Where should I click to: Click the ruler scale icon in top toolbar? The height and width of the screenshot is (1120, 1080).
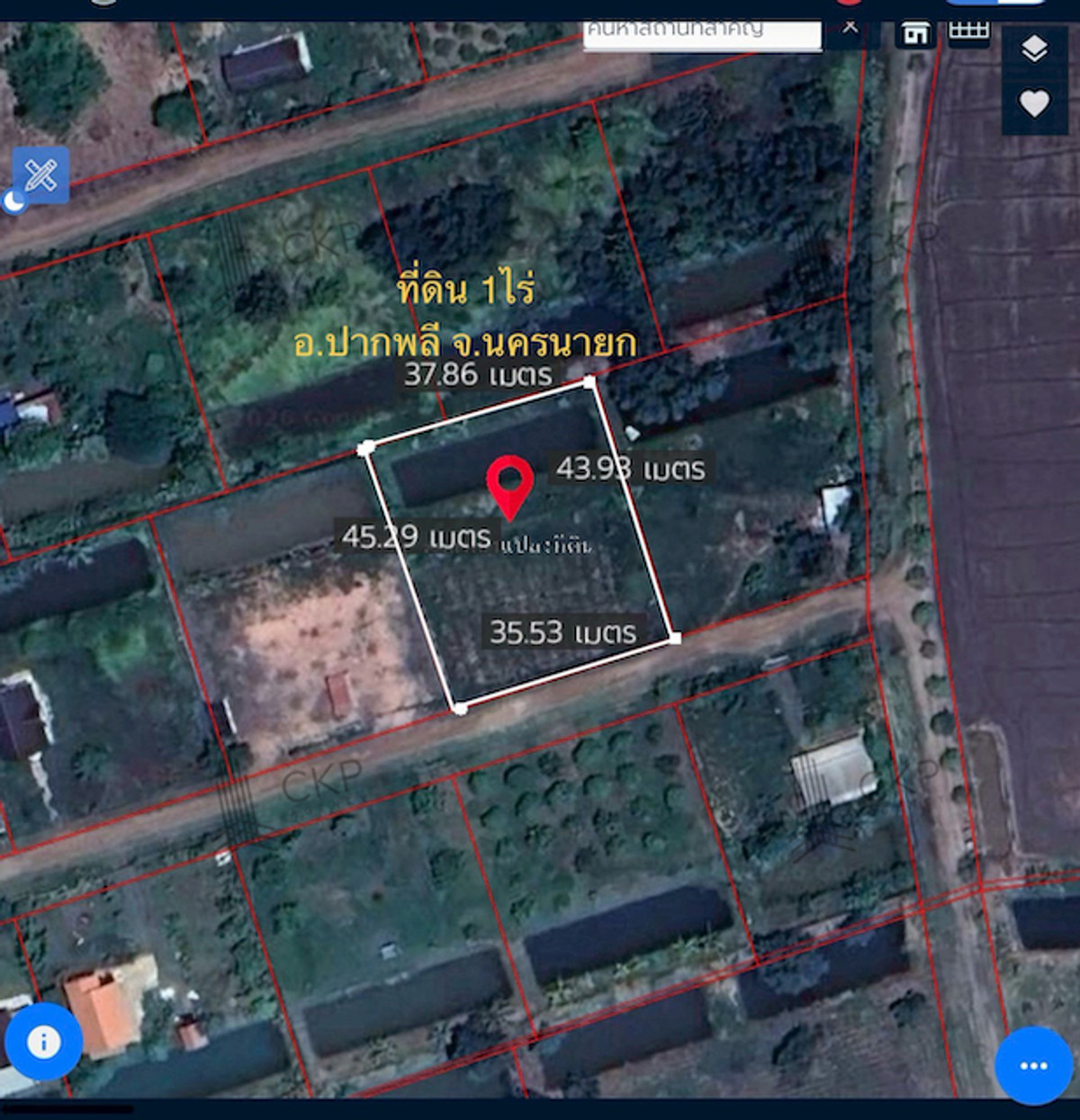pos(969,31)
